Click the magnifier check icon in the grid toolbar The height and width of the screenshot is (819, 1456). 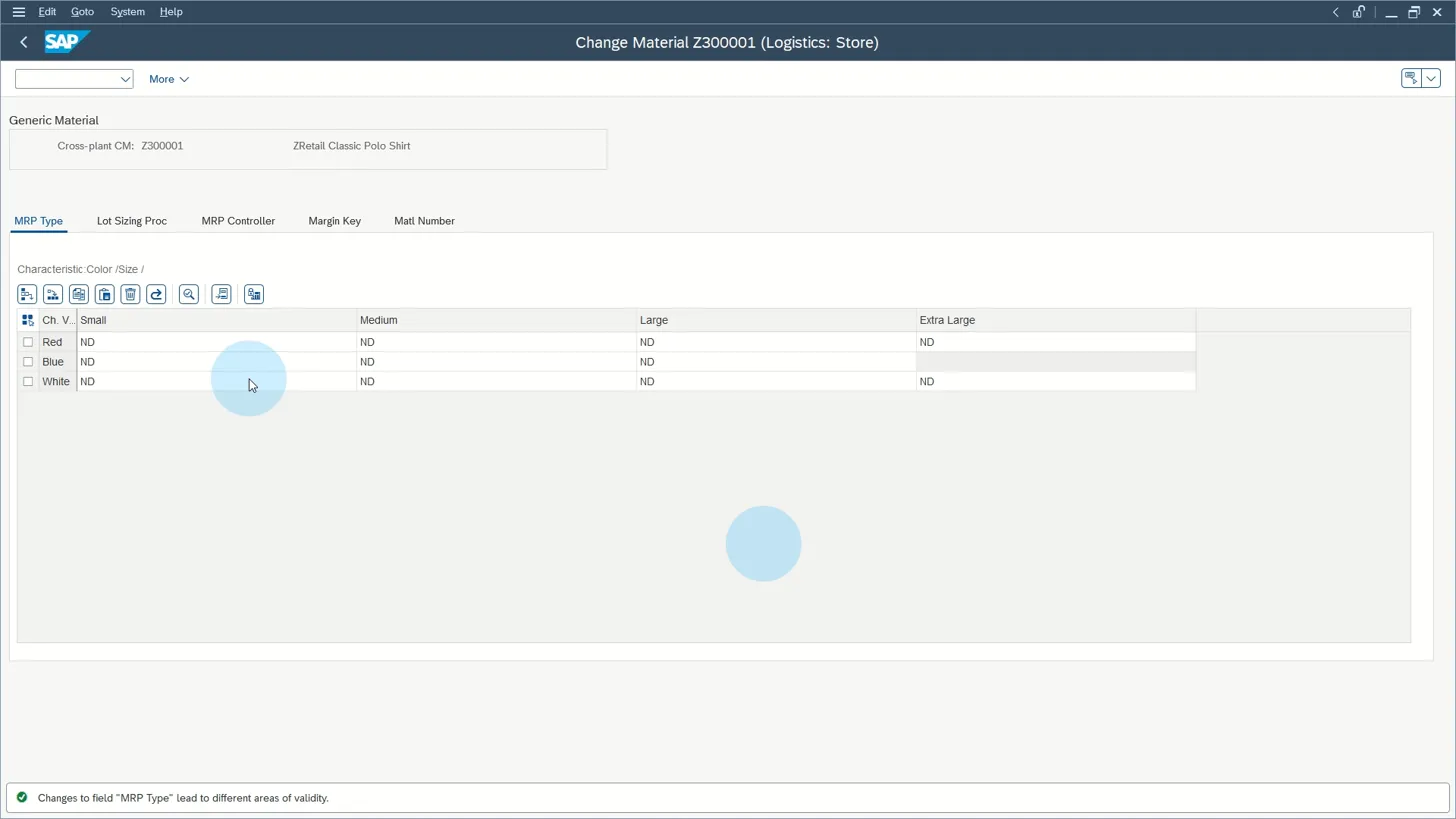[189, 294]
